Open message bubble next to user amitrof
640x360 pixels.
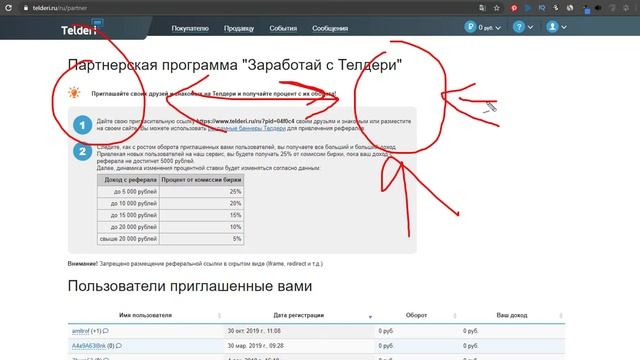pos(106,331)
